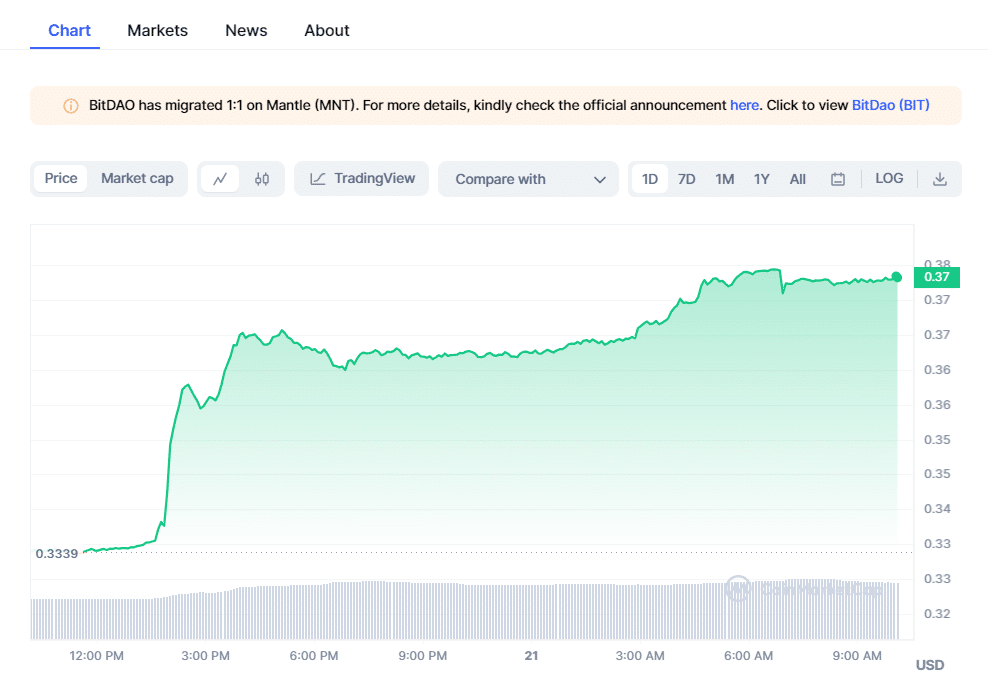Select the 7D time range

[686, 179]
